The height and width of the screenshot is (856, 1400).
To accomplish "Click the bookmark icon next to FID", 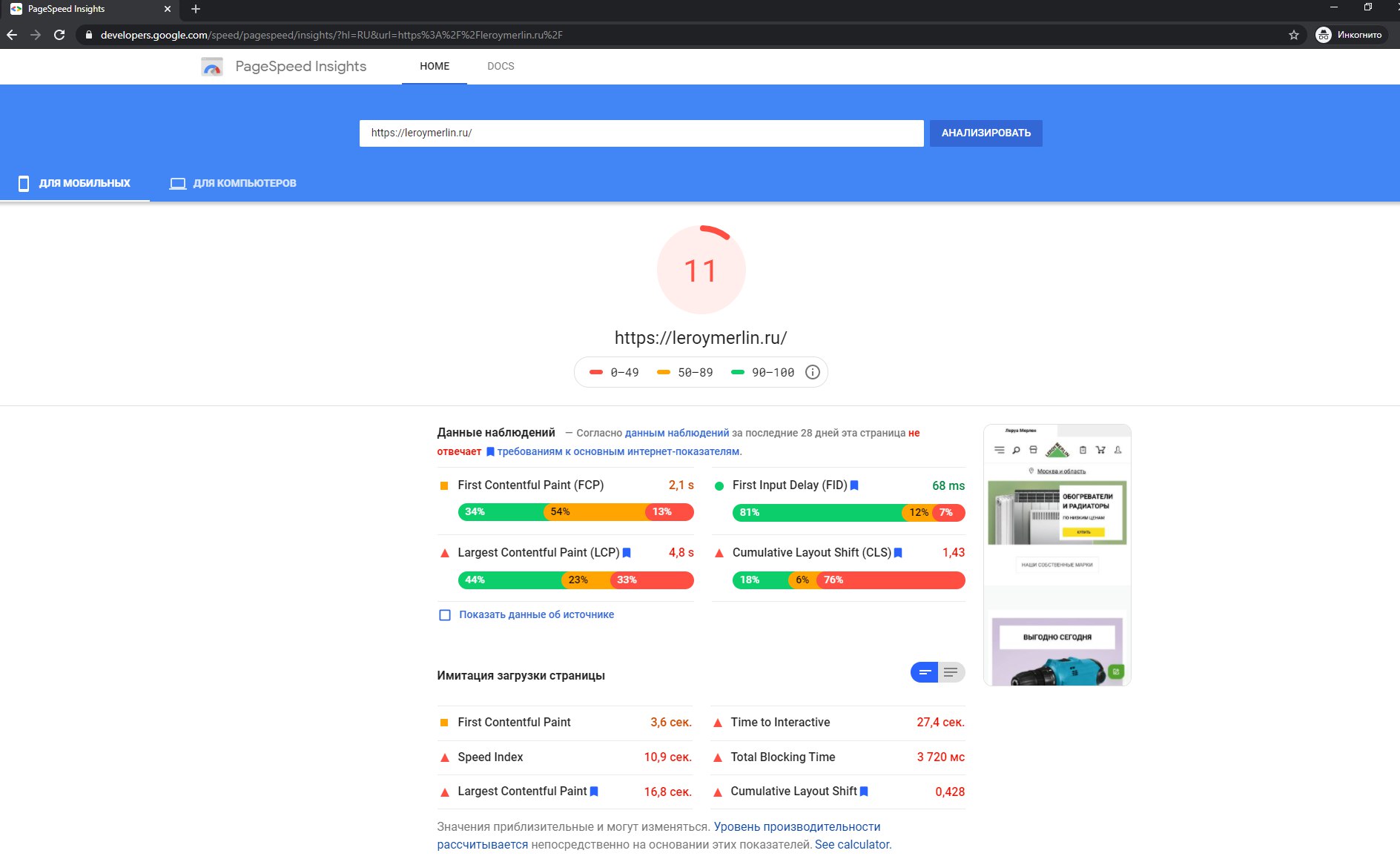I will click(x=854, y=485).
